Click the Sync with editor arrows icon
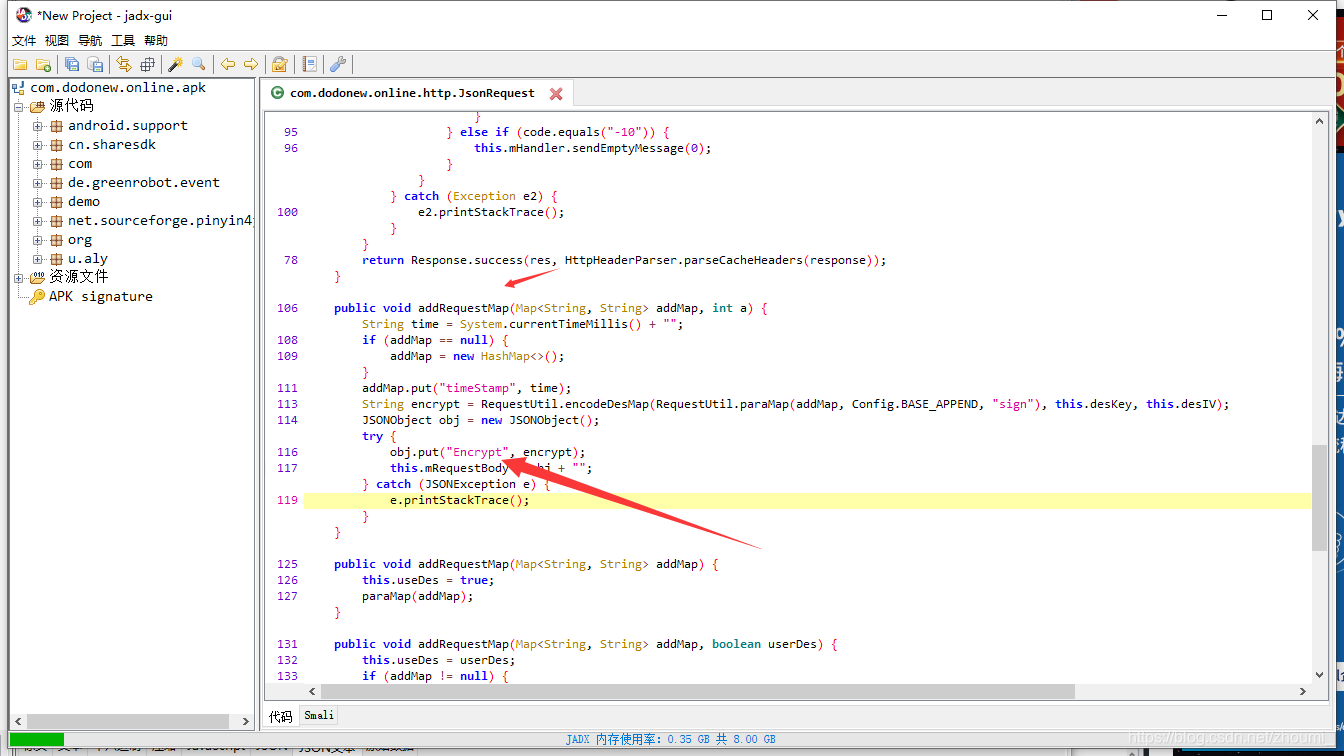Viewport: 1344px width, 756px height. (124, 64)
